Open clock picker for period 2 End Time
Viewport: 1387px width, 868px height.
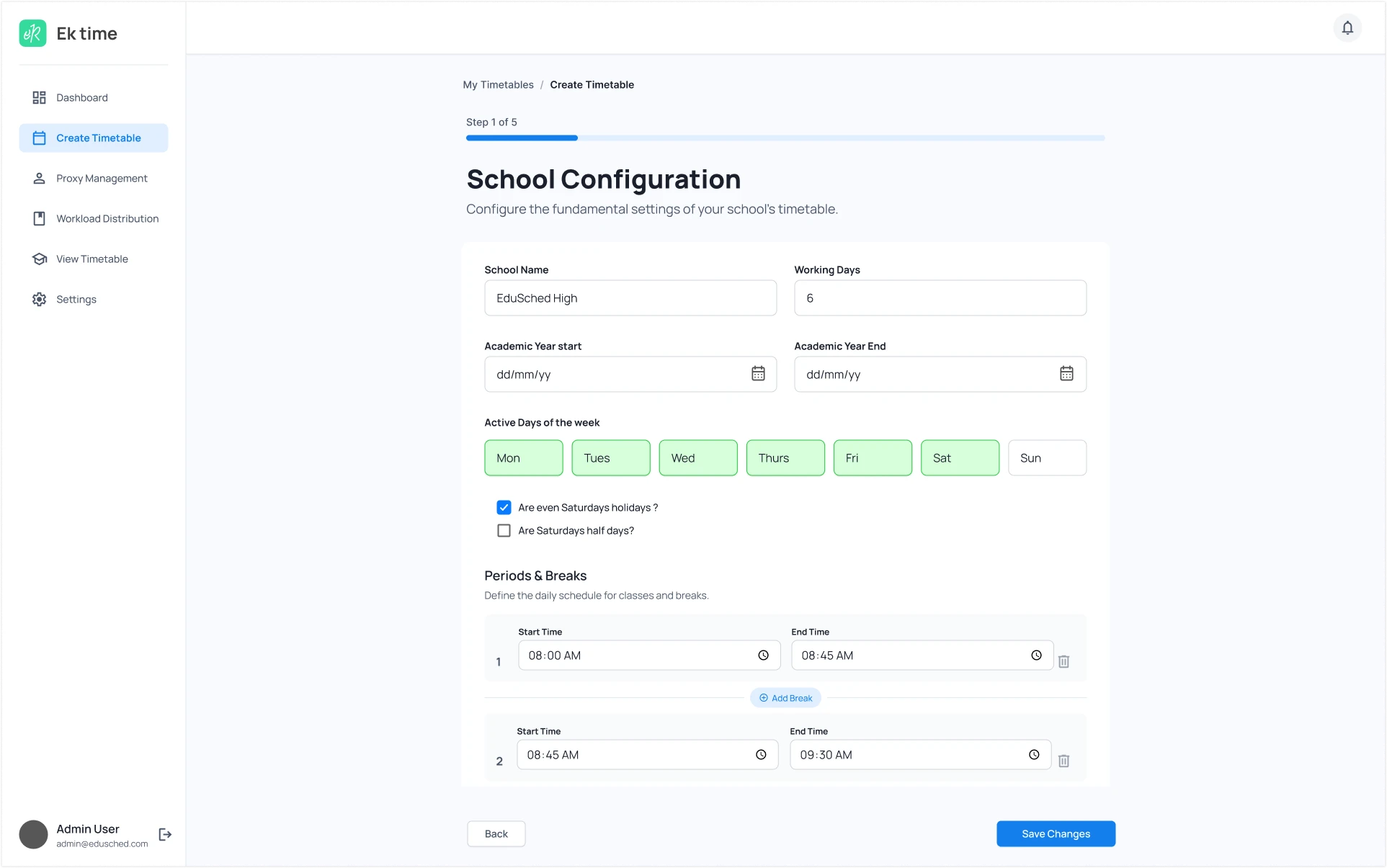click(x=1034, y=755)
